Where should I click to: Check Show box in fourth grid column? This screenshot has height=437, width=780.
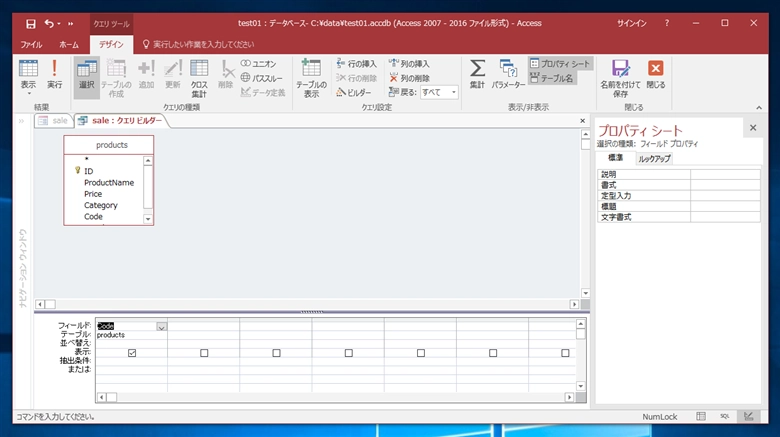click(x=349, y=353)
